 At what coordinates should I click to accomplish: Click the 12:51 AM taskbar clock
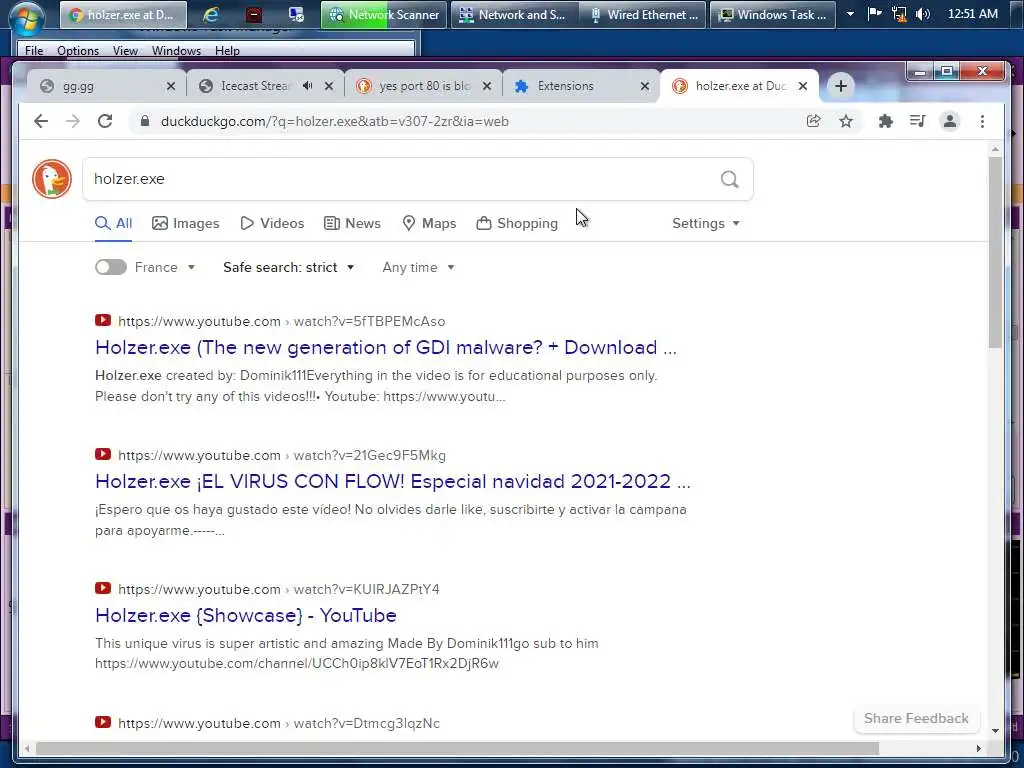972,14
